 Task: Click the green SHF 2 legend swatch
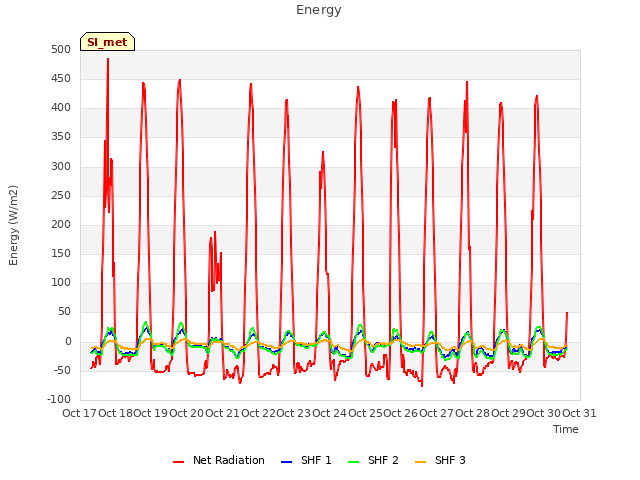point(353,462)
